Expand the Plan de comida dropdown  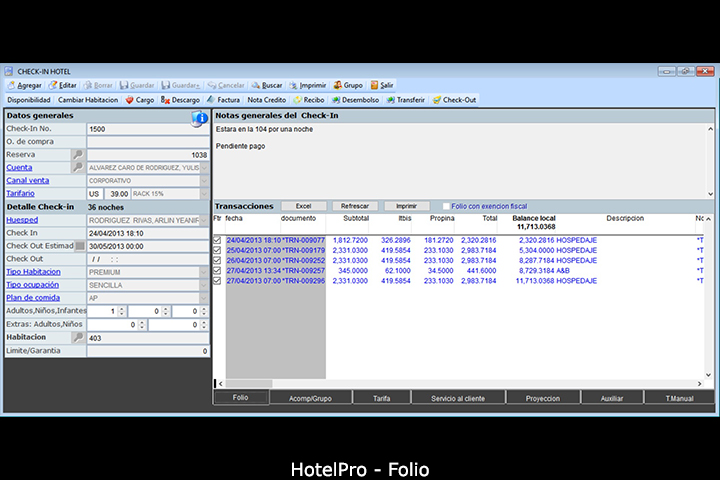204,298
